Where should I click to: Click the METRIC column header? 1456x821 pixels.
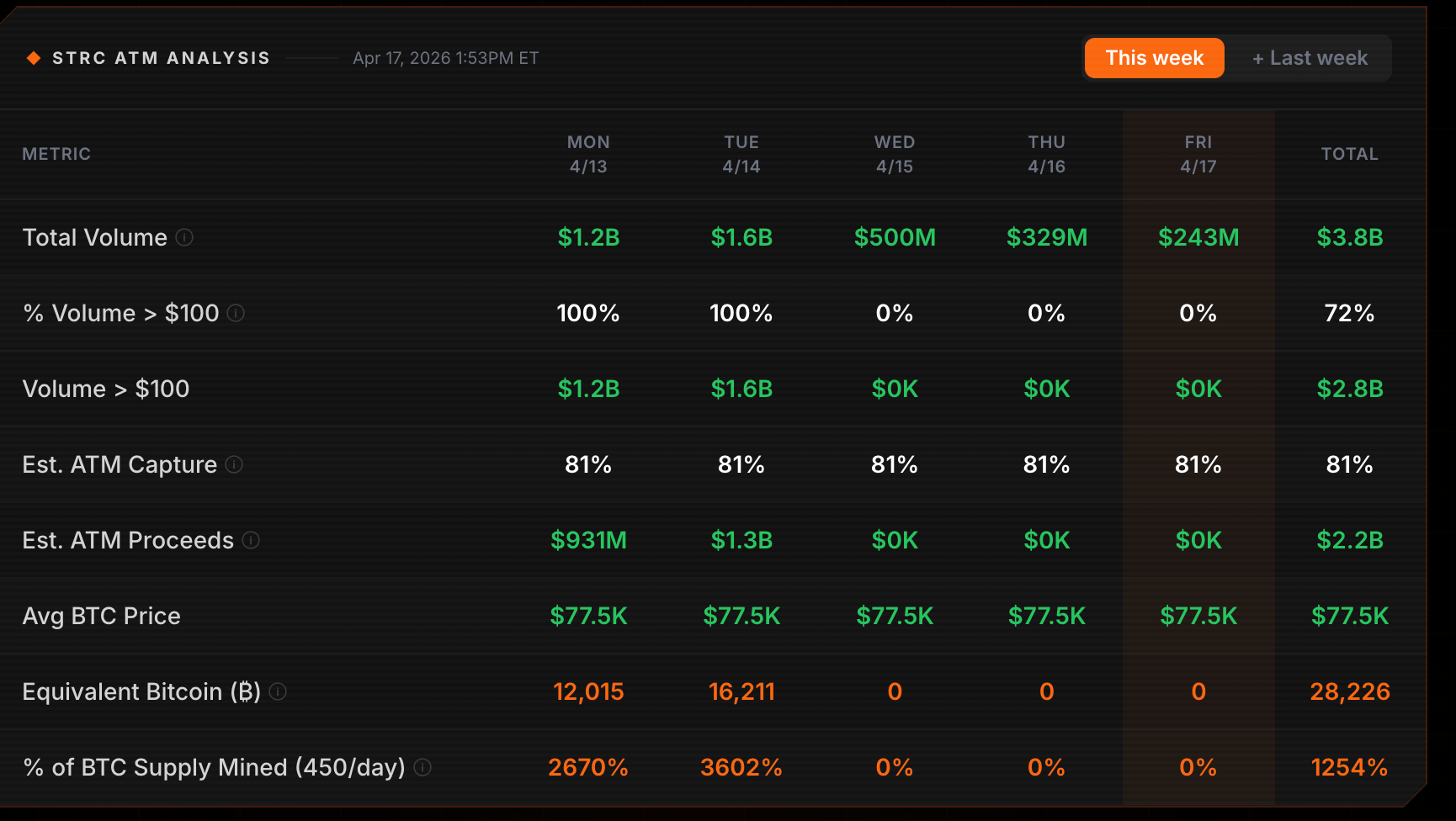[56, 154]
